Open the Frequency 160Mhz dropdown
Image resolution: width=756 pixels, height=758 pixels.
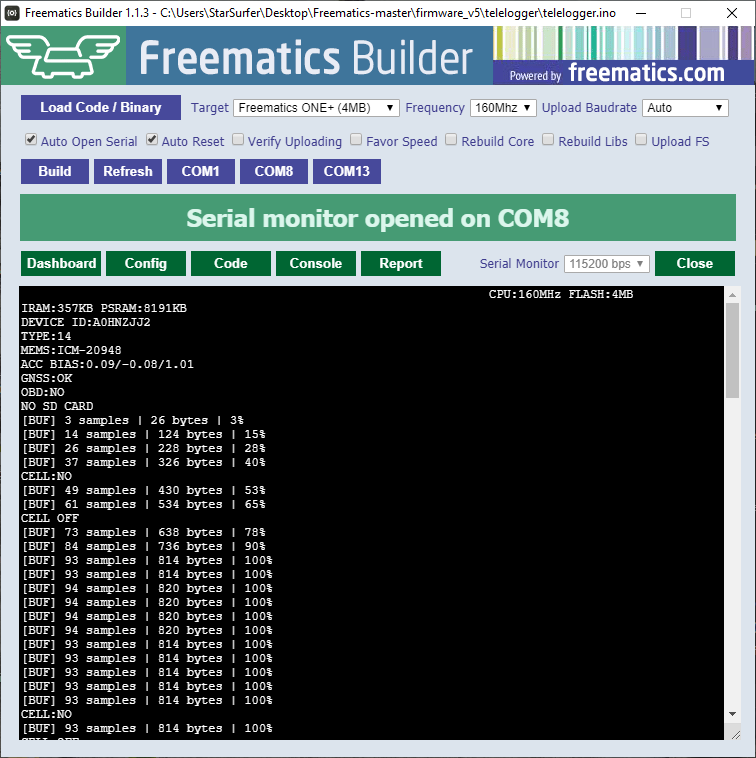[503, 108]
